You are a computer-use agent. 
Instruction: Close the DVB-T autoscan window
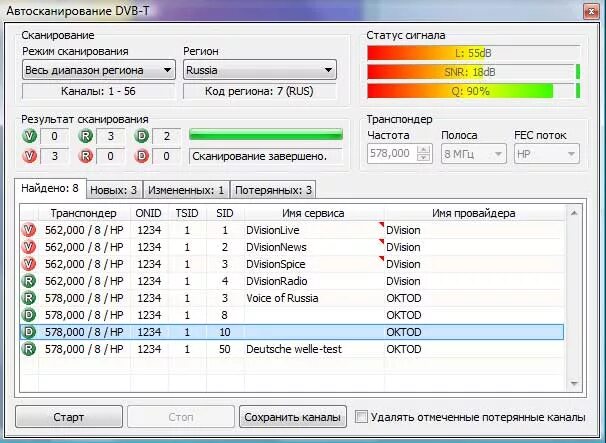click(591, 11)
